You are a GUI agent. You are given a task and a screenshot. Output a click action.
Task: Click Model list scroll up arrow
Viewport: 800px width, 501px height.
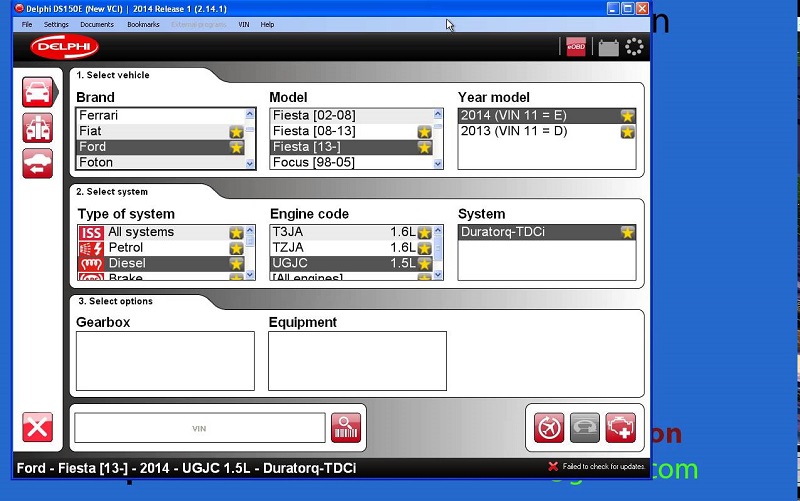point(438,114)
